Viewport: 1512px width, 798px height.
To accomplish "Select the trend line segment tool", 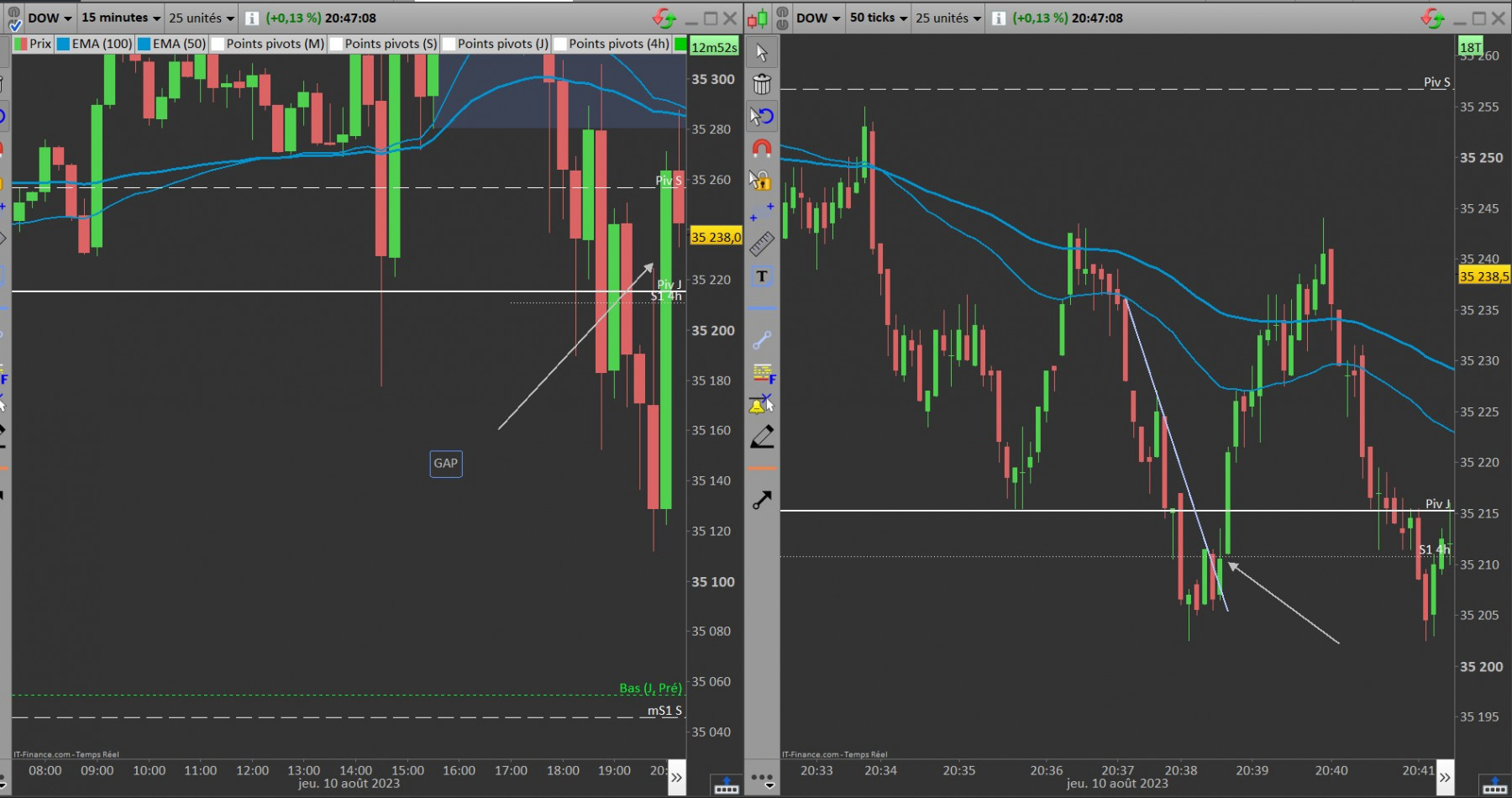I will pyautogui.click(x=762, y=340).
